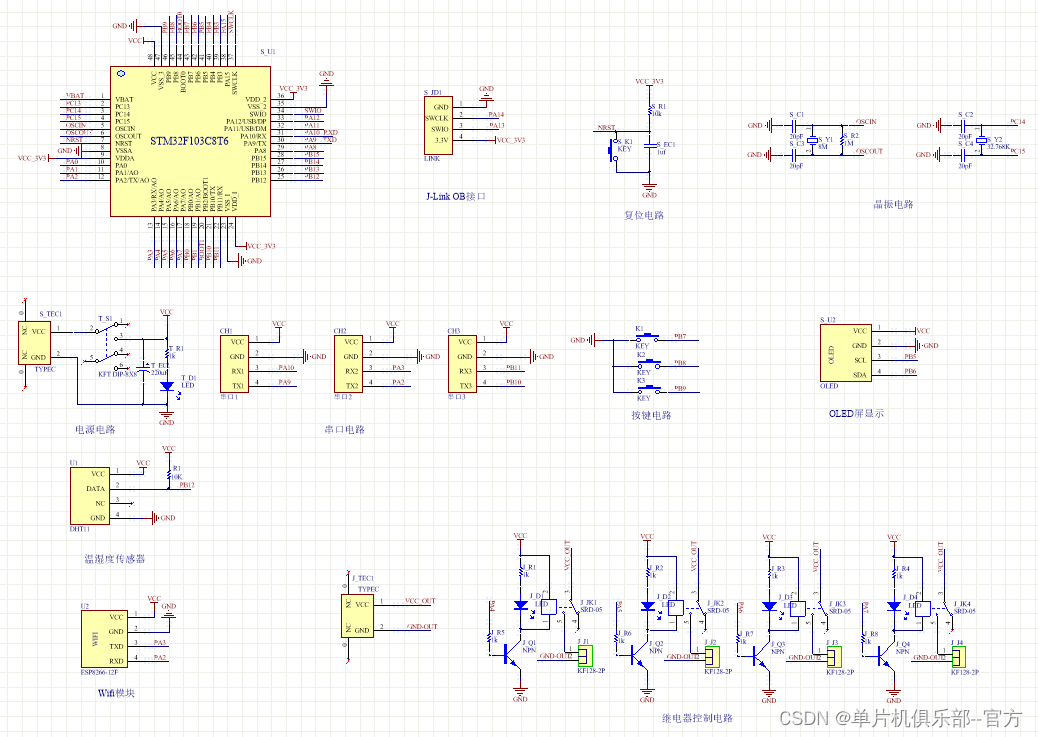Select the J_J4 KF128-2P green terminal
Viewport: 1038px width, 737px height.
[959, 656]
